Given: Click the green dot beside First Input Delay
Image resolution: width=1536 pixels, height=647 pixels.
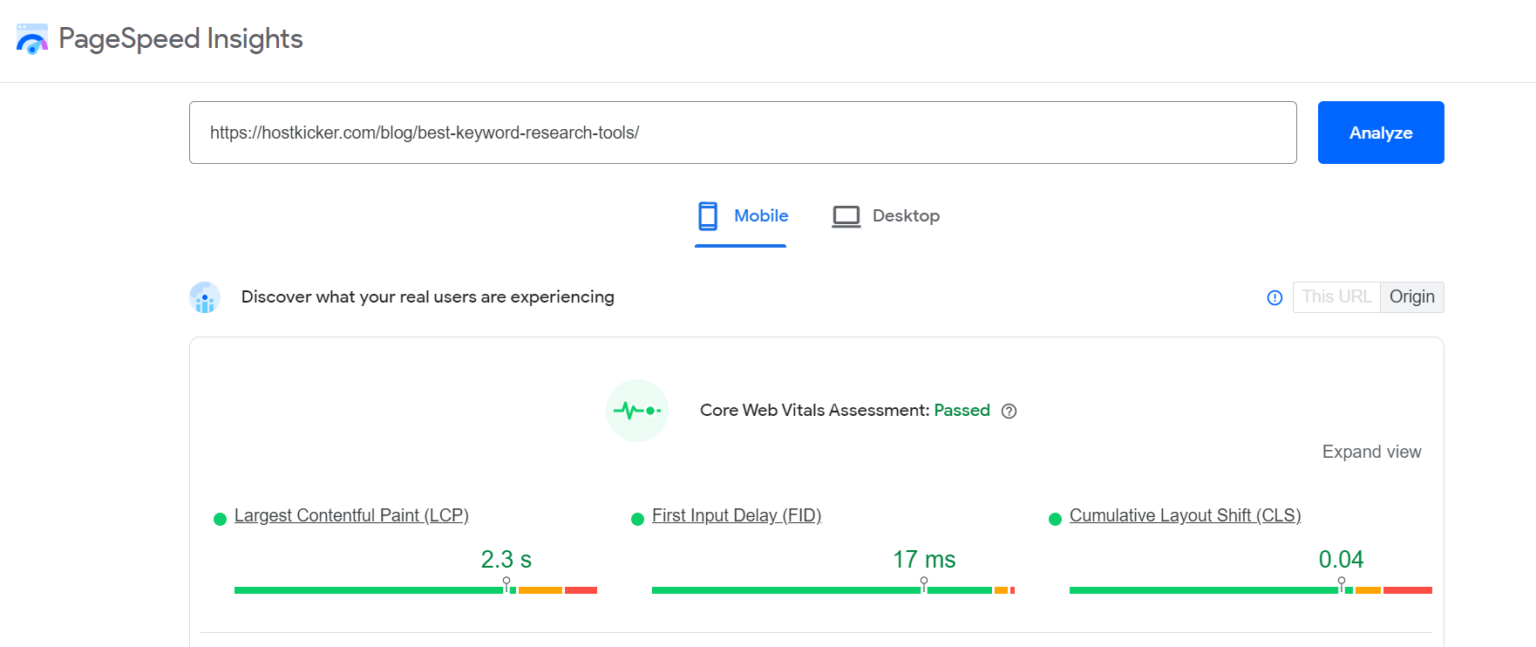Looking at the screenshot, I should pos(637,518).
